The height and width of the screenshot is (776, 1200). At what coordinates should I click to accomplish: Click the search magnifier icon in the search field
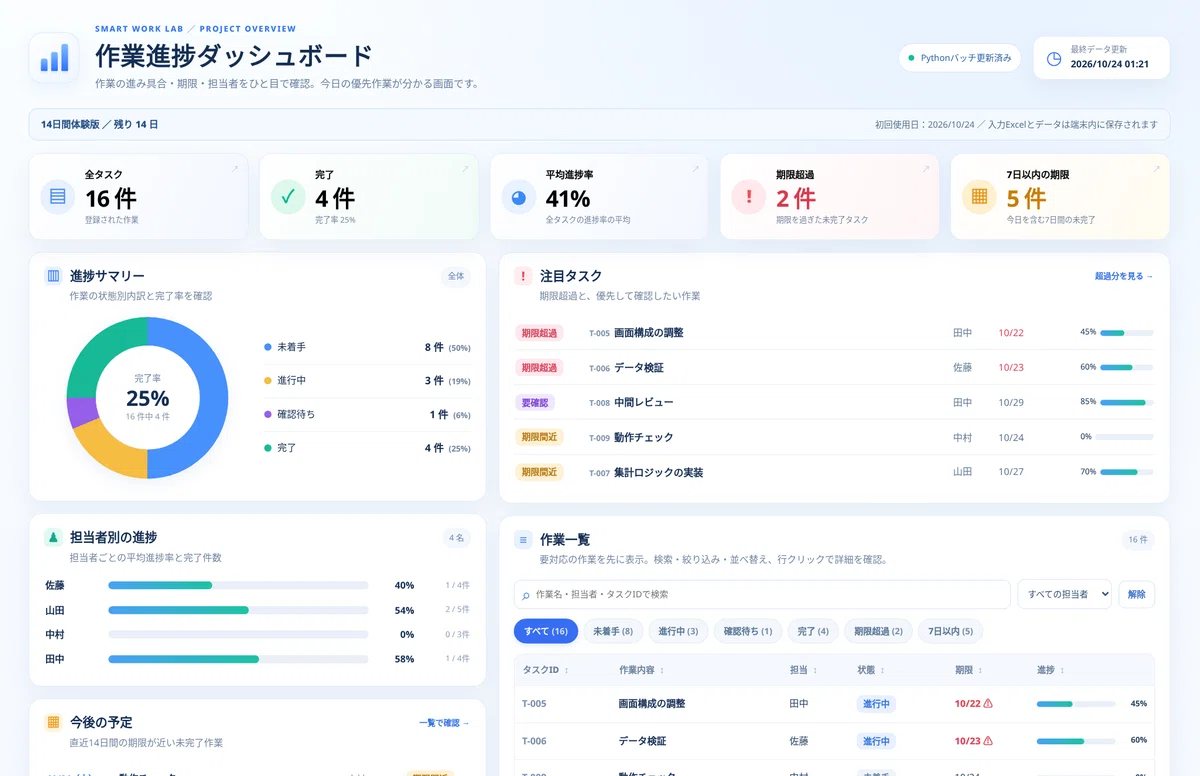pos(526,595)
